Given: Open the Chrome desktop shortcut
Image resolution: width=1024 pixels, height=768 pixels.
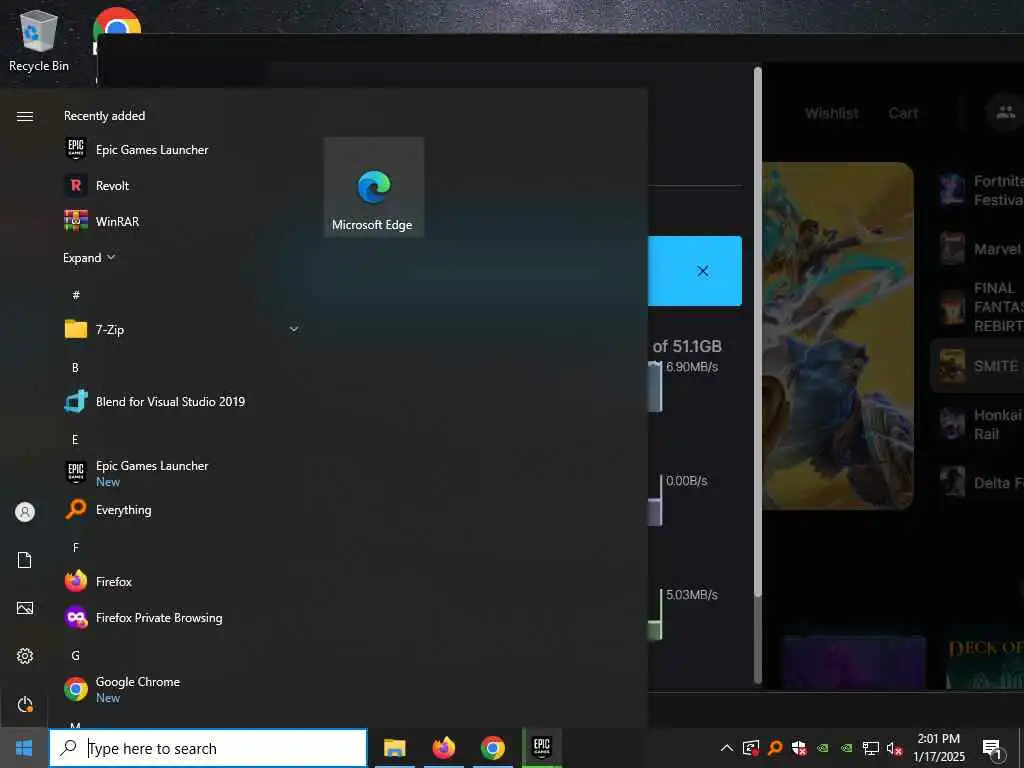Looking at the screenshot, I should pyautogui.click(x=117, y=22).
